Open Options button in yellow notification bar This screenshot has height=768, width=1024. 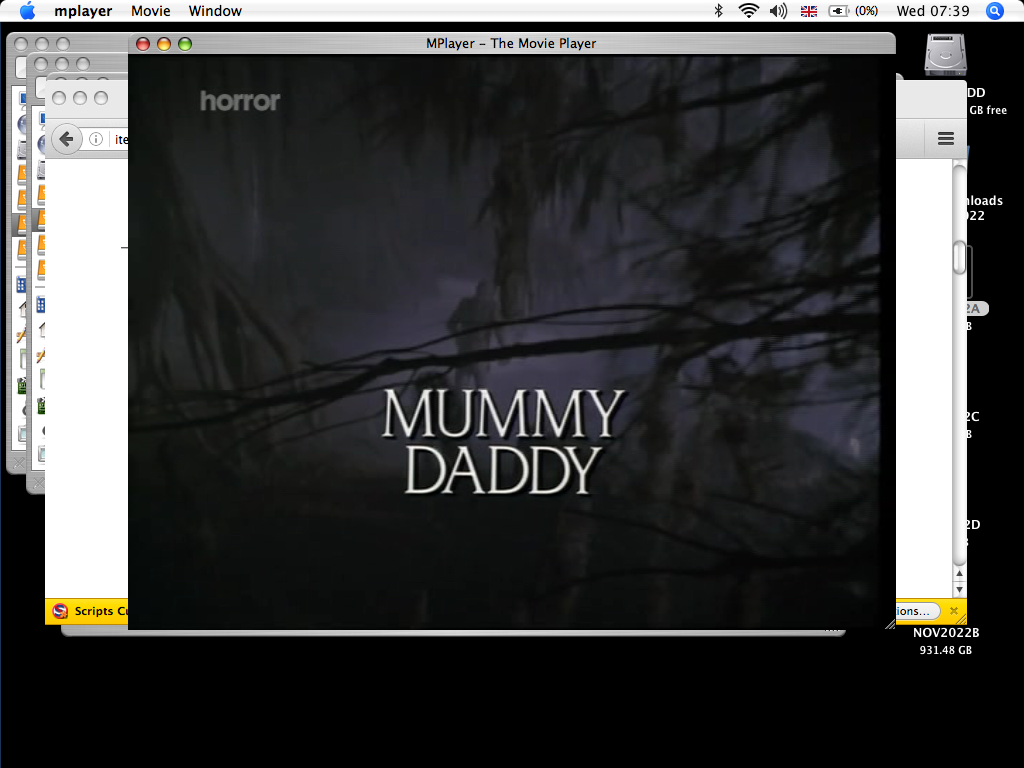(x=917, y=611)
